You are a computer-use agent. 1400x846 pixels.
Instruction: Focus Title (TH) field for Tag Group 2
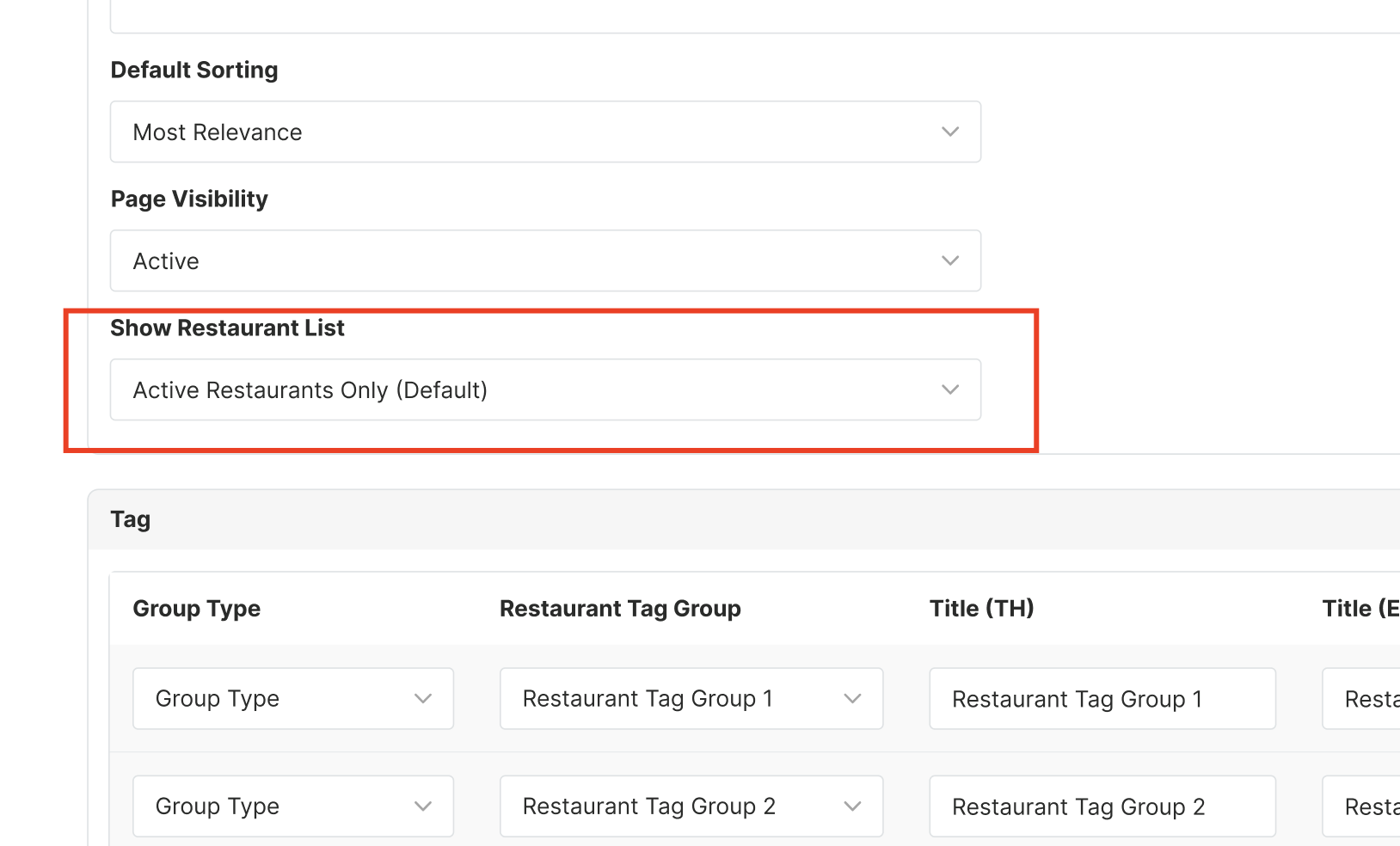(1102, 806)
